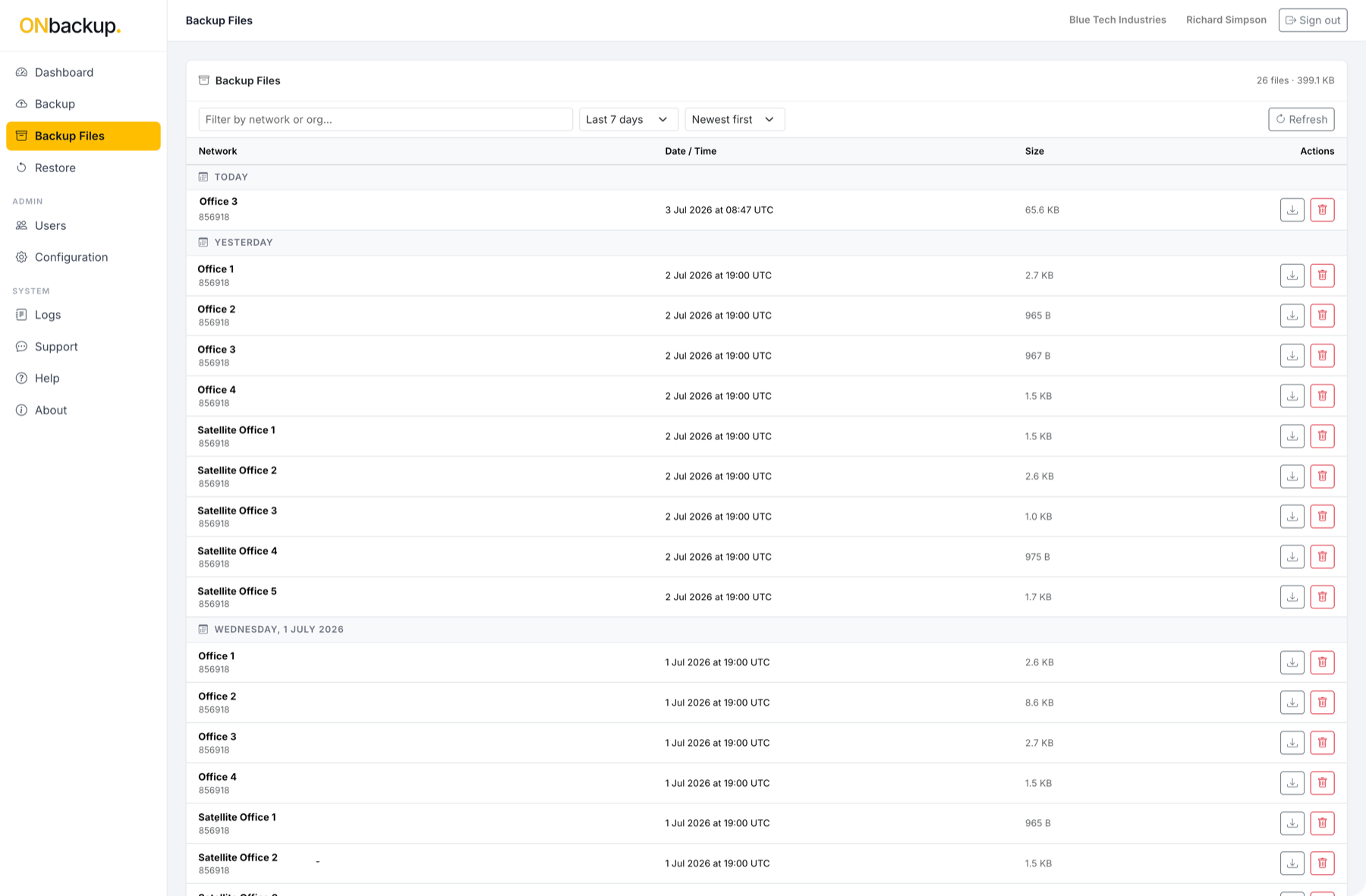This screenshot has width=1366, height=896.
Task: Focus the Filter by network or org field
Action: pyautogui.click(x=386, y=119)
